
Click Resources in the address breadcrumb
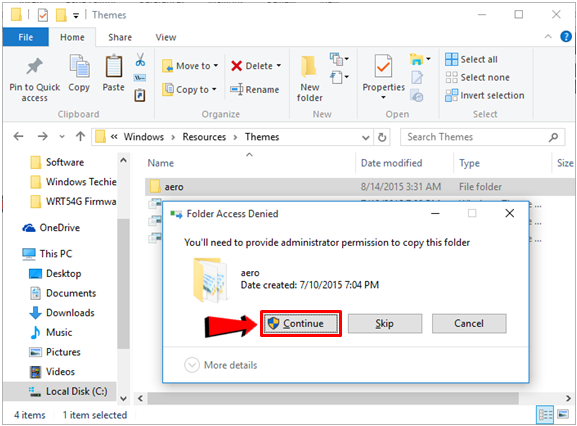[204, 137]
